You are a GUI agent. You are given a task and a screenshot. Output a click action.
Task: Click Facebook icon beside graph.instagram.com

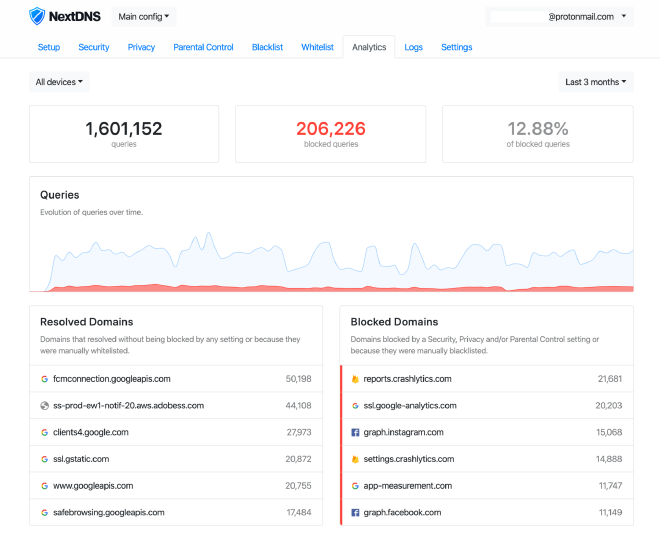[355, 432]
